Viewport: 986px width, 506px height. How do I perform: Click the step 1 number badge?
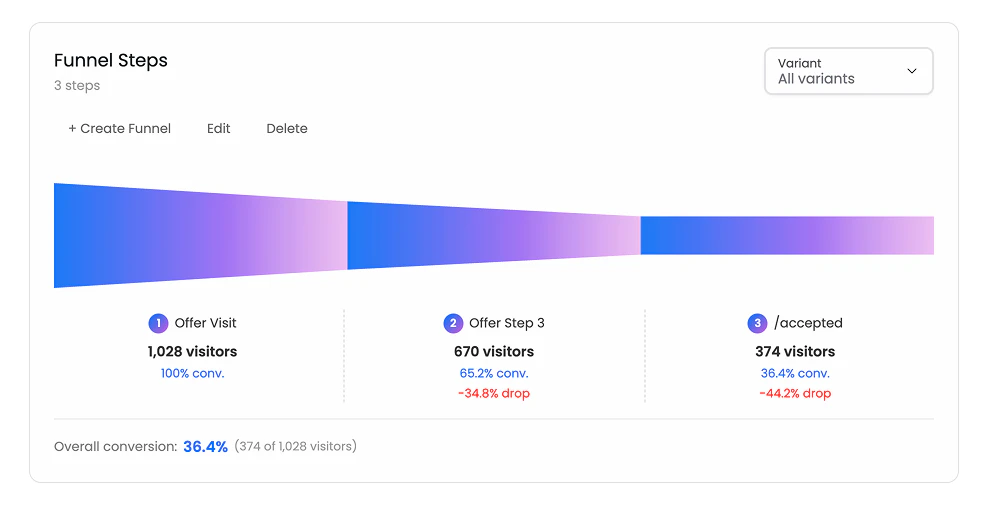pyautogui.click(x=158, y=323)
